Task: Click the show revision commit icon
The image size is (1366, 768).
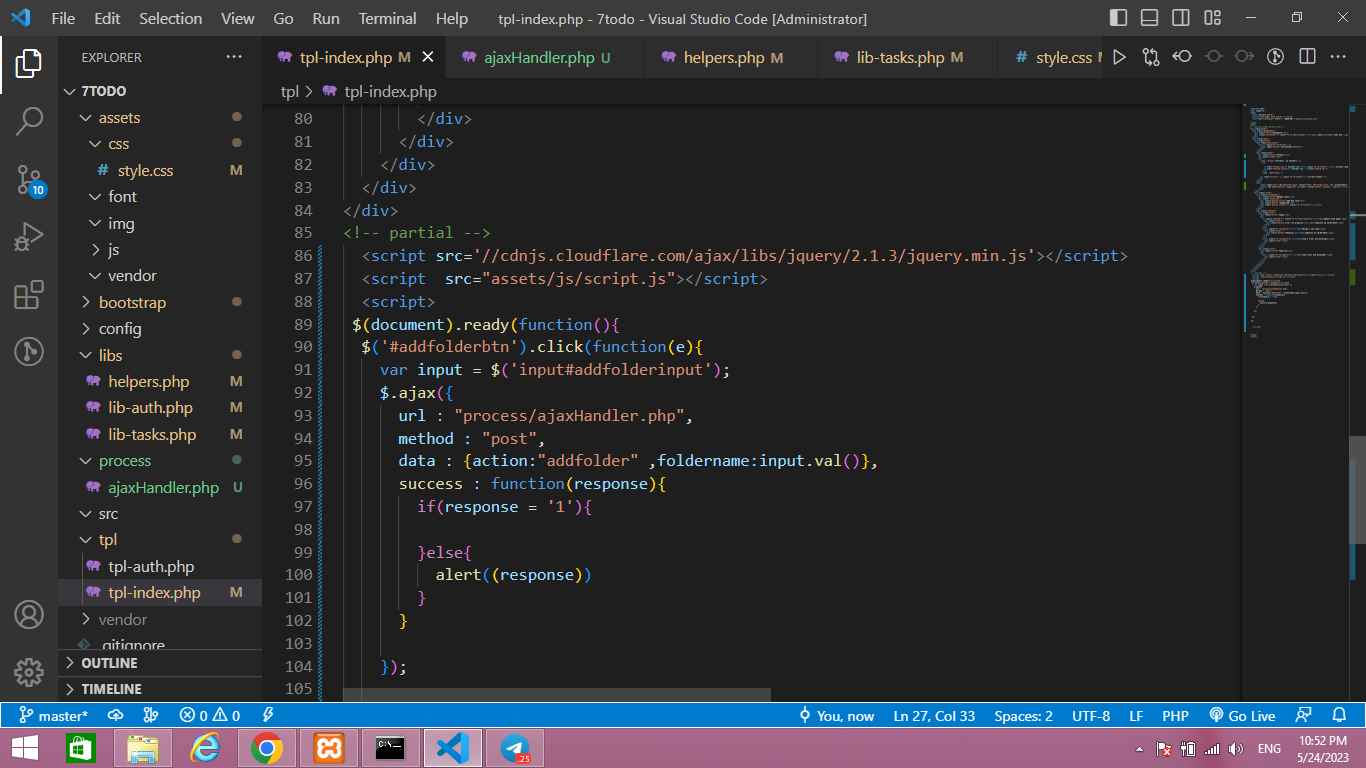Action: click(x=1213, y=58)
